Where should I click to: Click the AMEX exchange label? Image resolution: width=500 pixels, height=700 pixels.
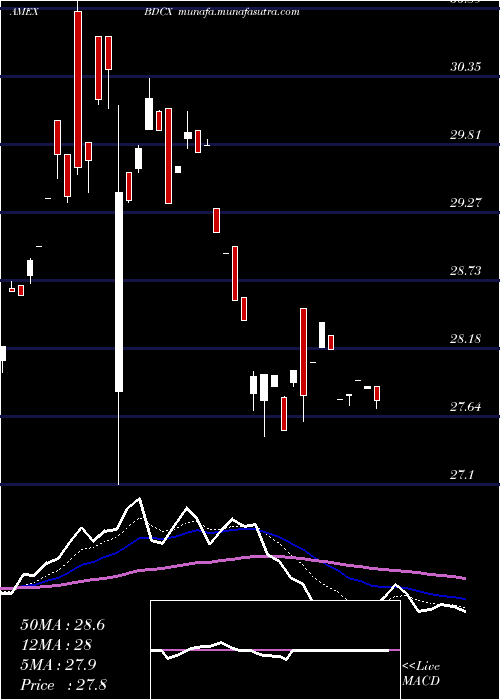tap(24, 12)
